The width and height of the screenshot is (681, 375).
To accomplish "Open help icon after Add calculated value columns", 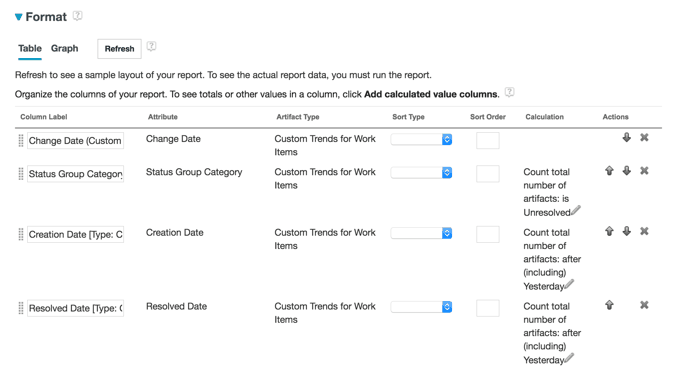I will [509, 92].
